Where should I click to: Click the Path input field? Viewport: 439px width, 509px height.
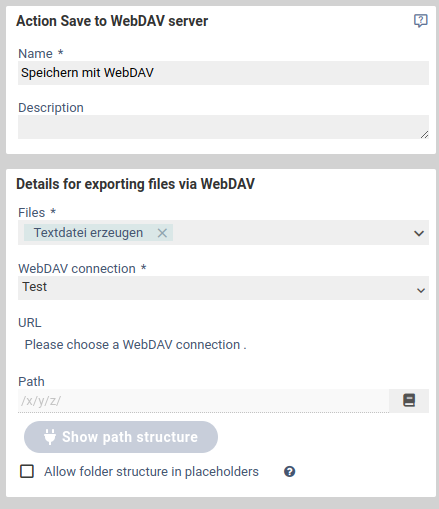203,401
